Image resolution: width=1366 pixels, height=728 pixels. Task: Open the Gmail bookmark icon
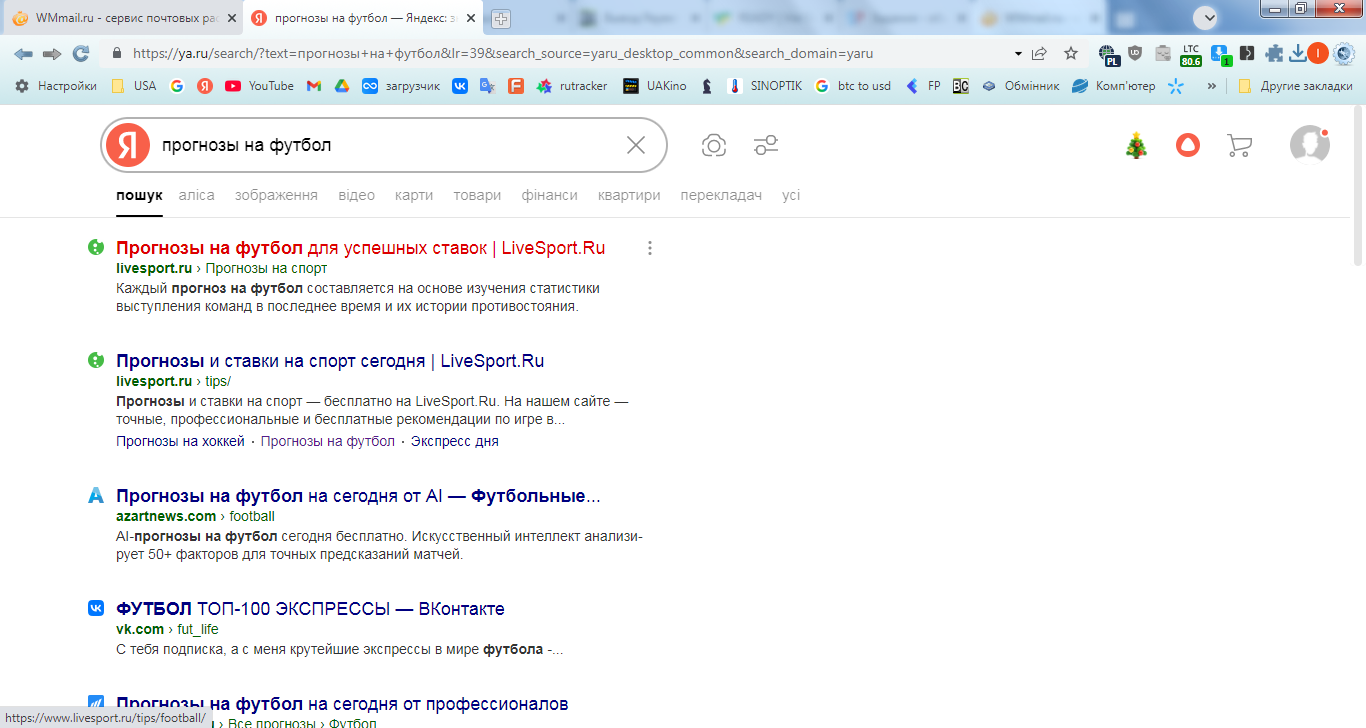pyautogui.click(x=313, y=86)
